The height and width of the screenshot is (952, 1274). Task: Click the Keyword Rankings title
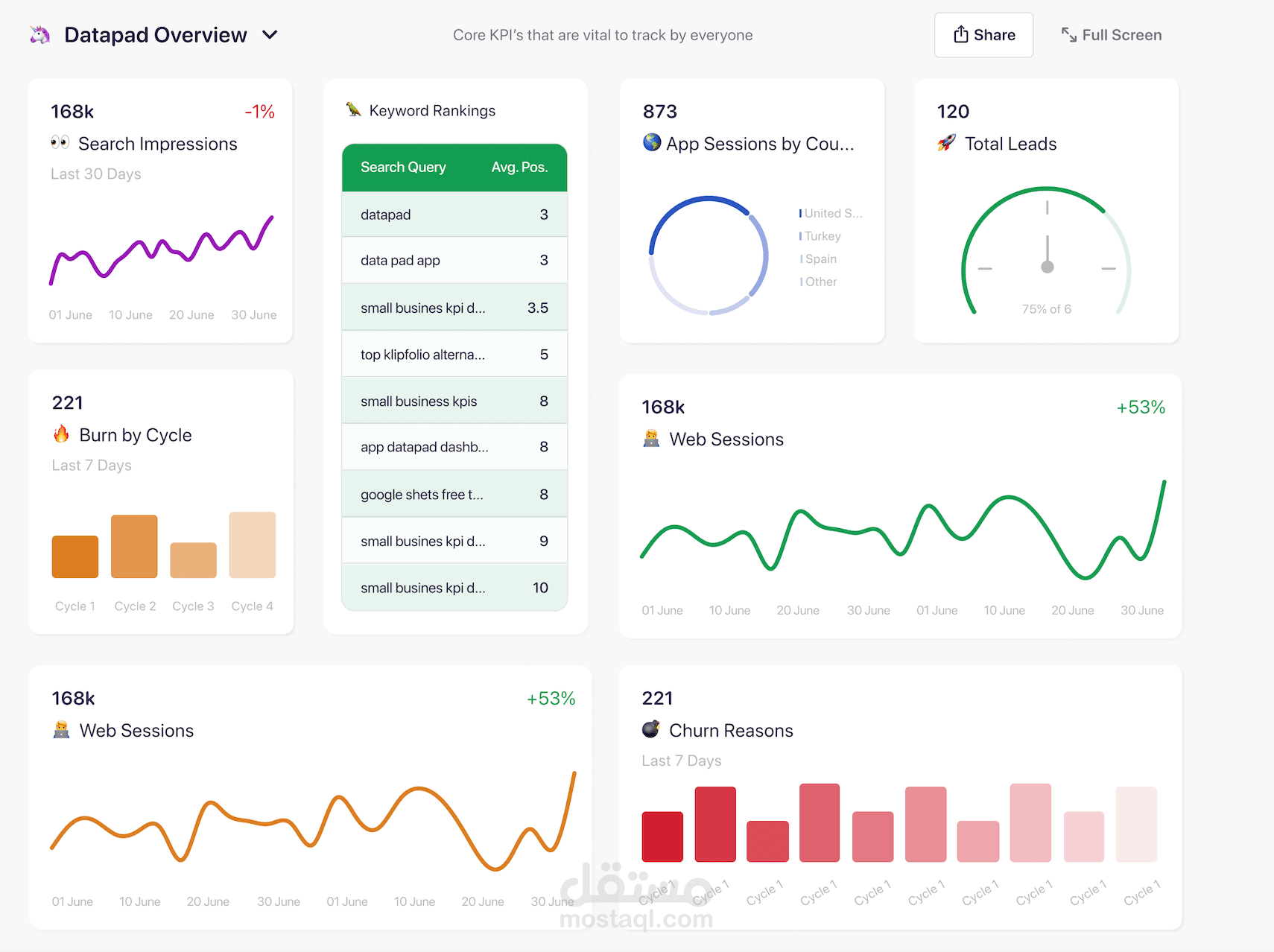coord(432,111)
